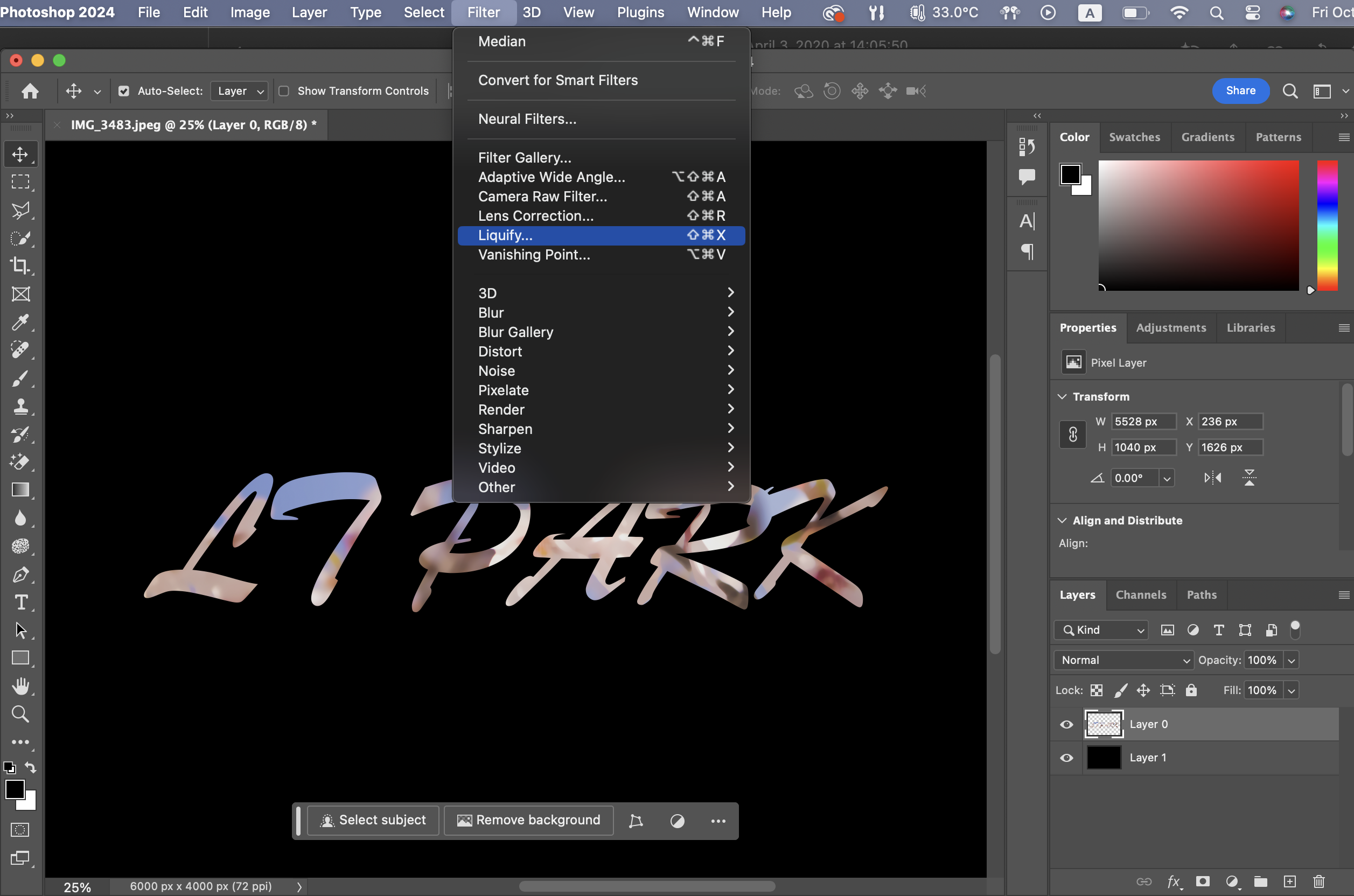Collapse the Transform section
The height and width of the screenshot is (896, 1354).
tap(1062, 396)
